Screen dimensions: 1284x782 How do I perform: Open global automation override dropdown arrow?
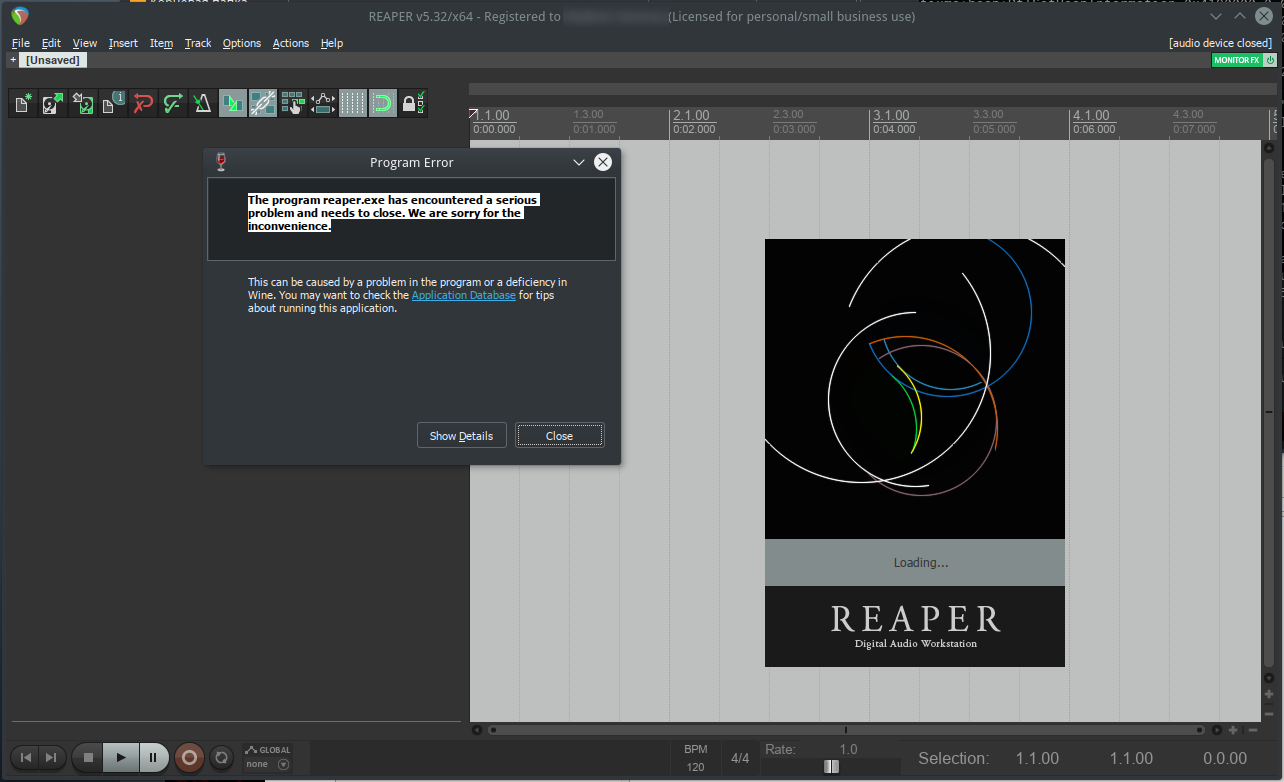[283, 765]
